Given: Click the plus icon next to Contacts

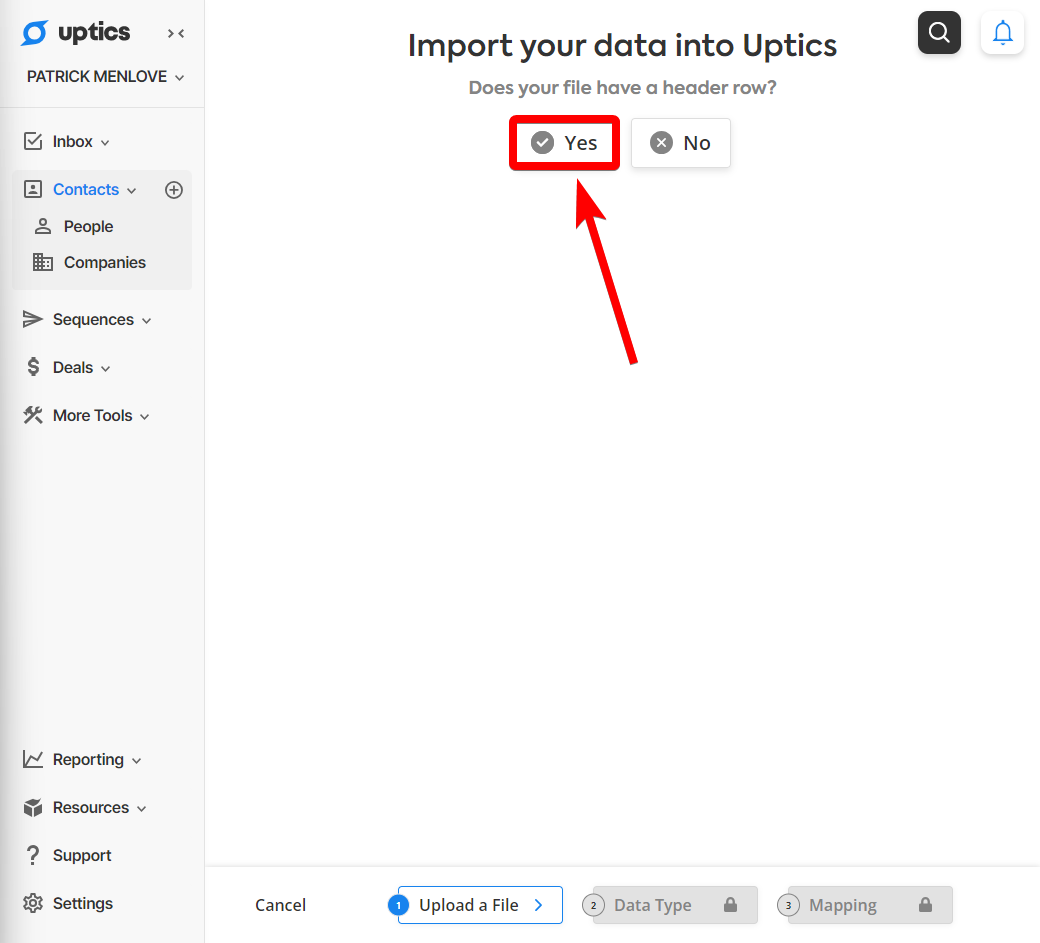Looking at the screenshot, I should click(174, 190).
